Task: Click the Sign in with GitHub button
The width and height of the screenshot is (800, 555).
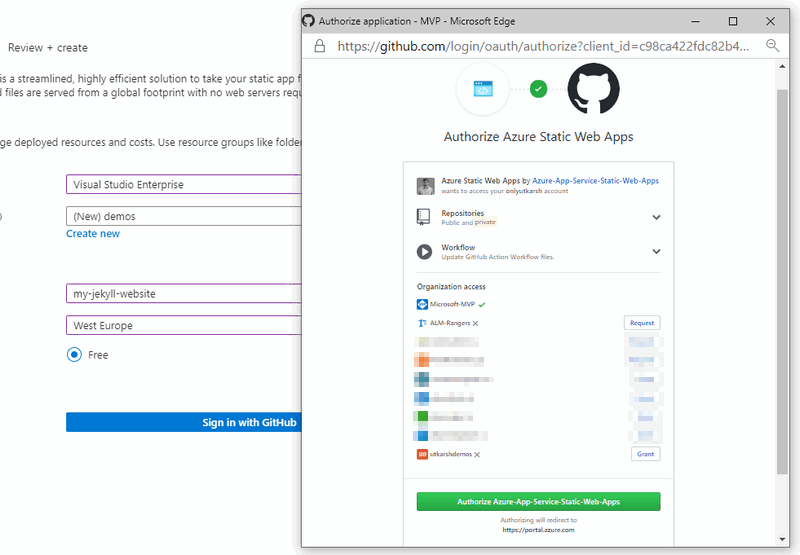Action: (x=184, y=422)
